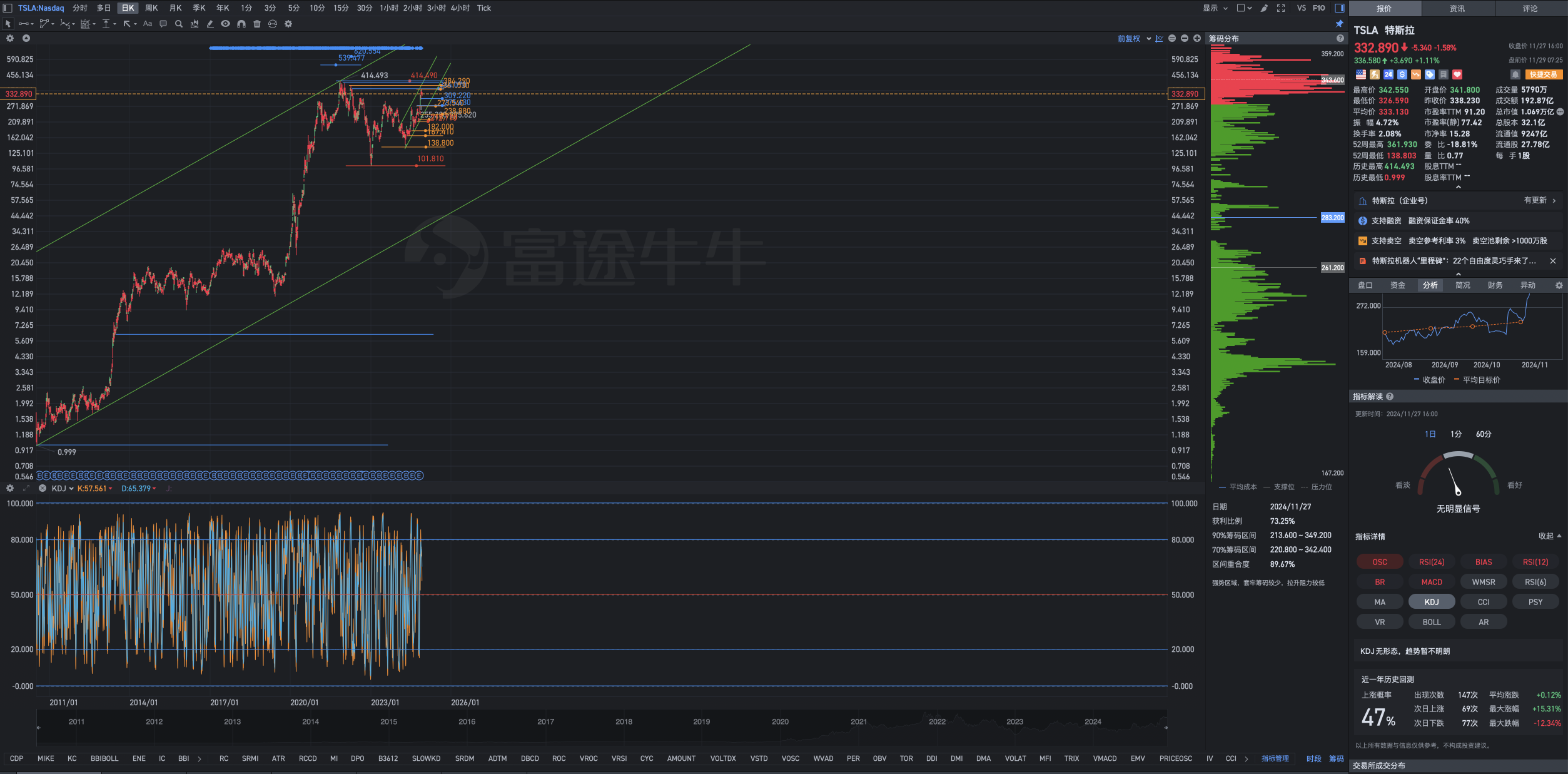Image resolution: width=1568 pixels, height=774 pixels.
Task: Switch indicator reading to 60分
Action: (x=1484, y=434)
